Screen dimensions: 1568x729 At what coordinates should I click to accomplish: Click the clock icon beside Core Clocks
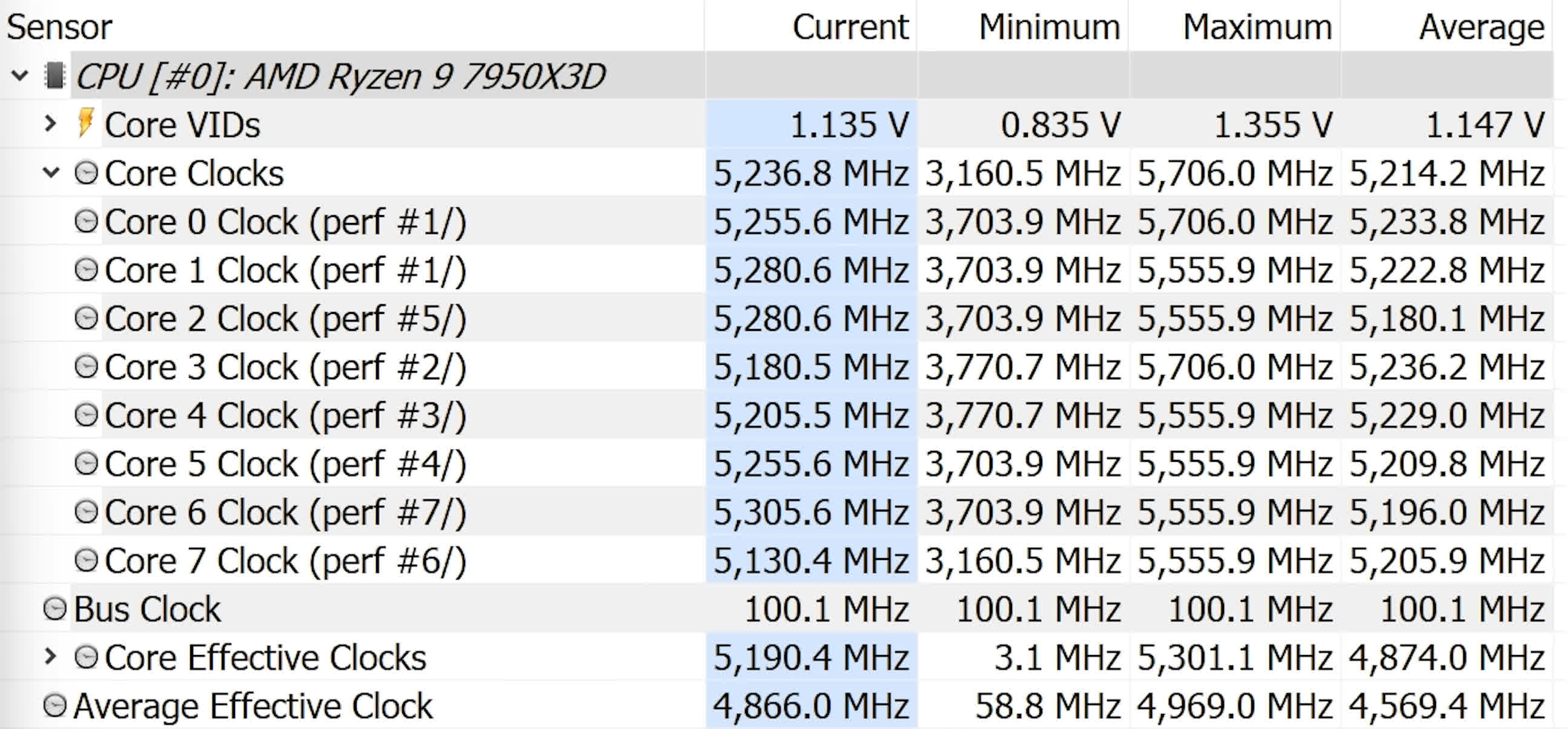[86, 173]
